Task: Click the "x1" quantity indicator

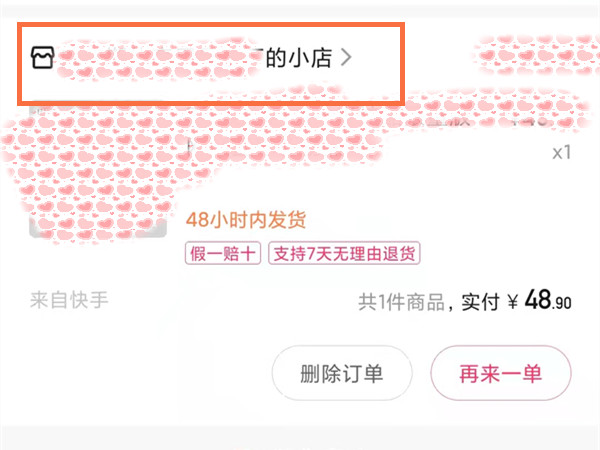Action: [x=561, y=153]
